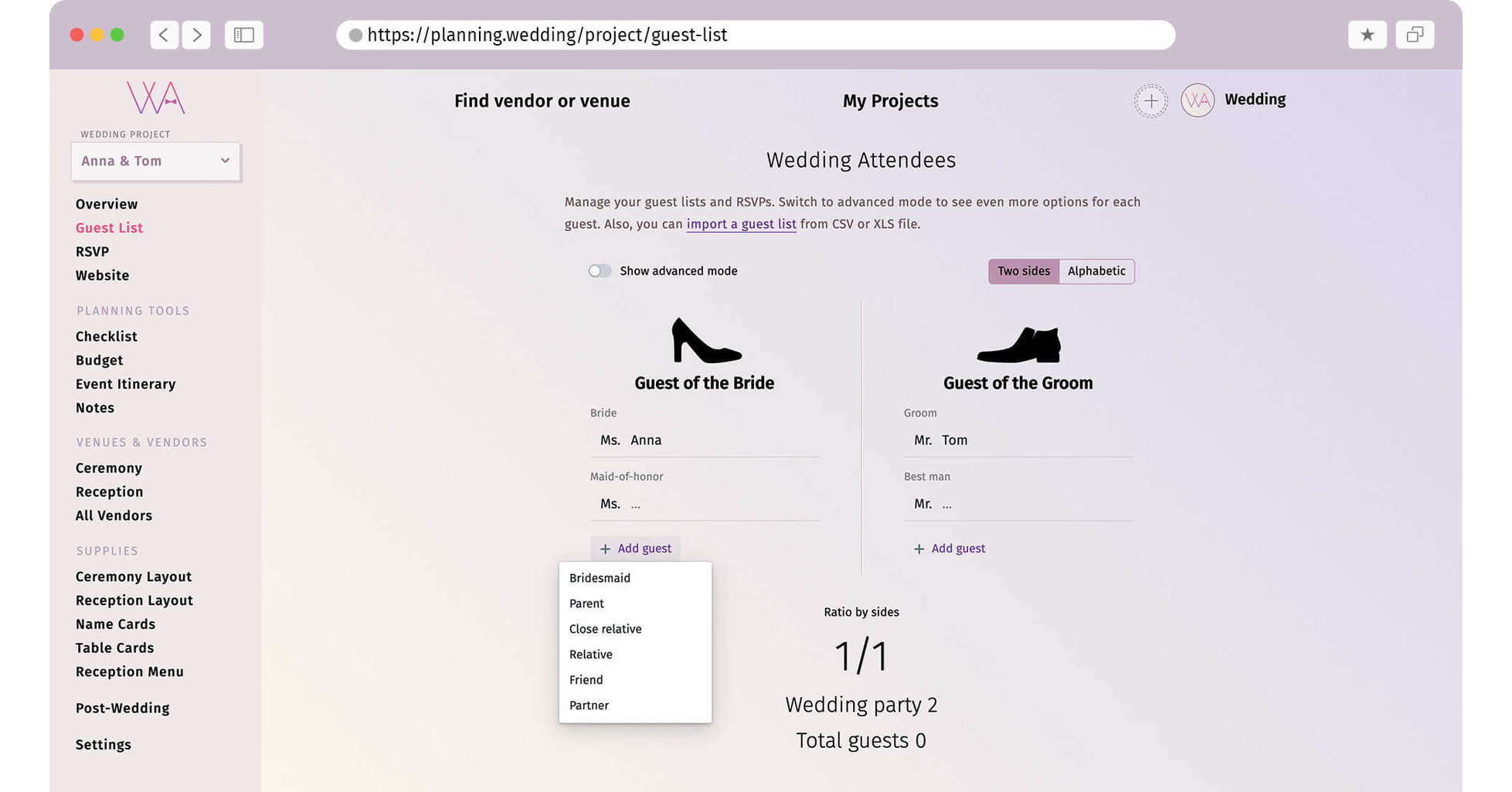
Task: Click the import a guest list link
Action: [741, 224]
